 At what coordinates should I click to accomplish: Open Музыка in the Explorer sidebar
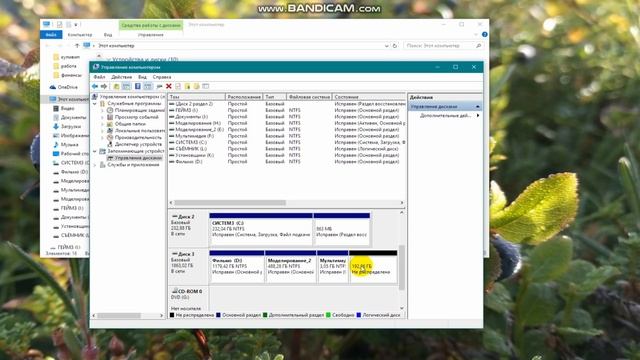(x=66, y=144)
